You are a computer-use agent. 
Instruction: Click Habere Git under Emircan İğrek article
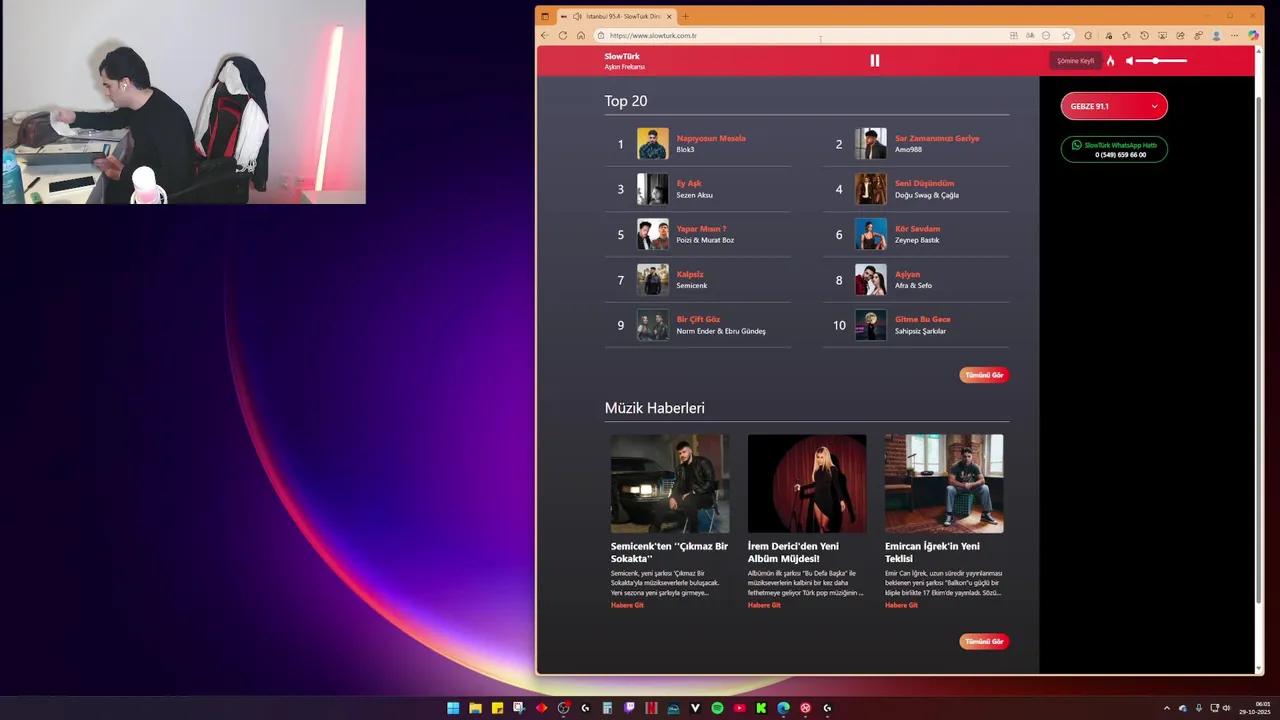pos(901,605)
